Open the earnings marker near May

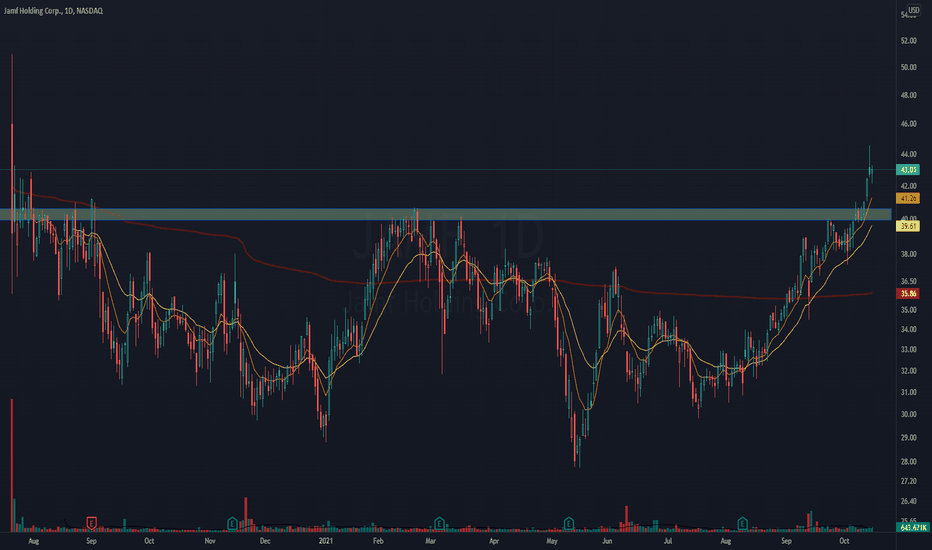tap(568, 523)
